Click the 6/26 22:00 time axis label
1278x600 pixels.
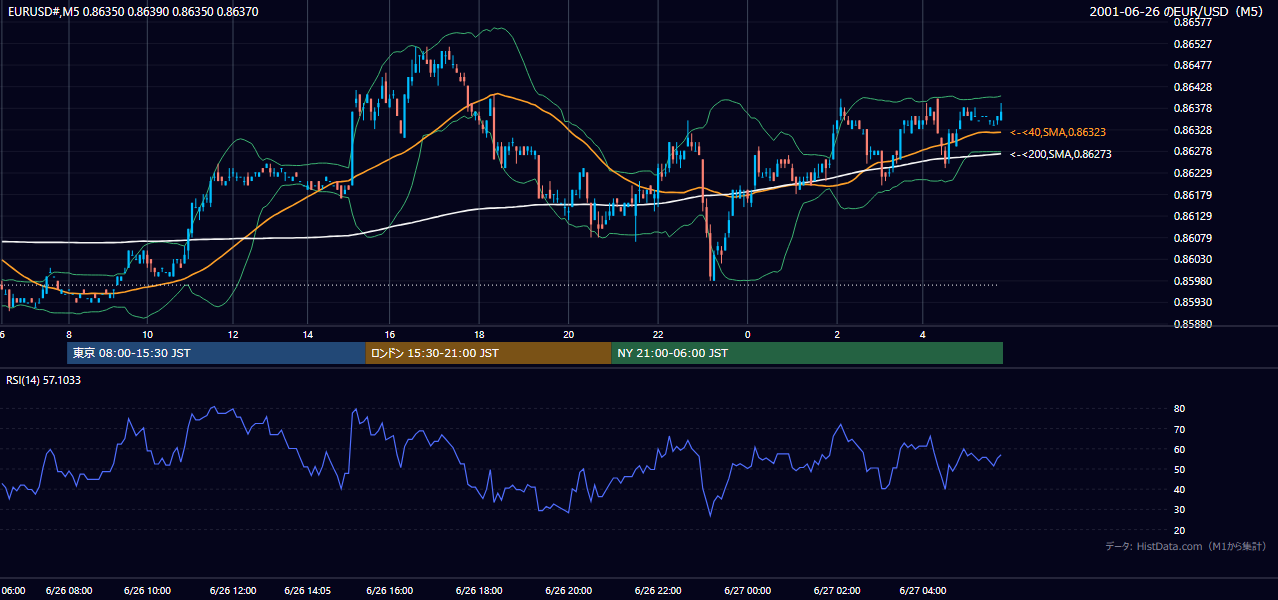click(x=658, y=590)
